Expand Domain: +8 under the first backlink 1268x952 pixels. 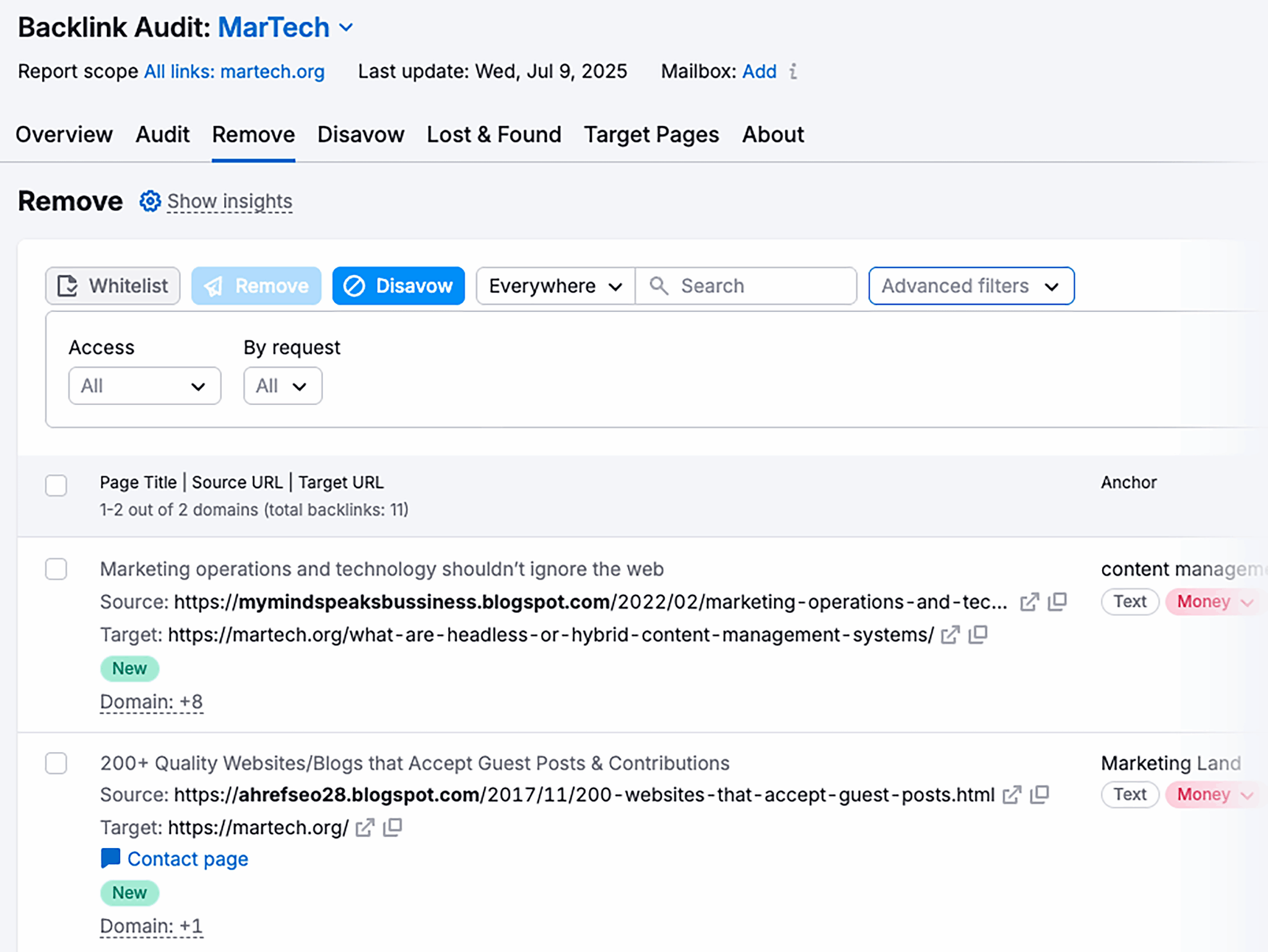[151, 701]
